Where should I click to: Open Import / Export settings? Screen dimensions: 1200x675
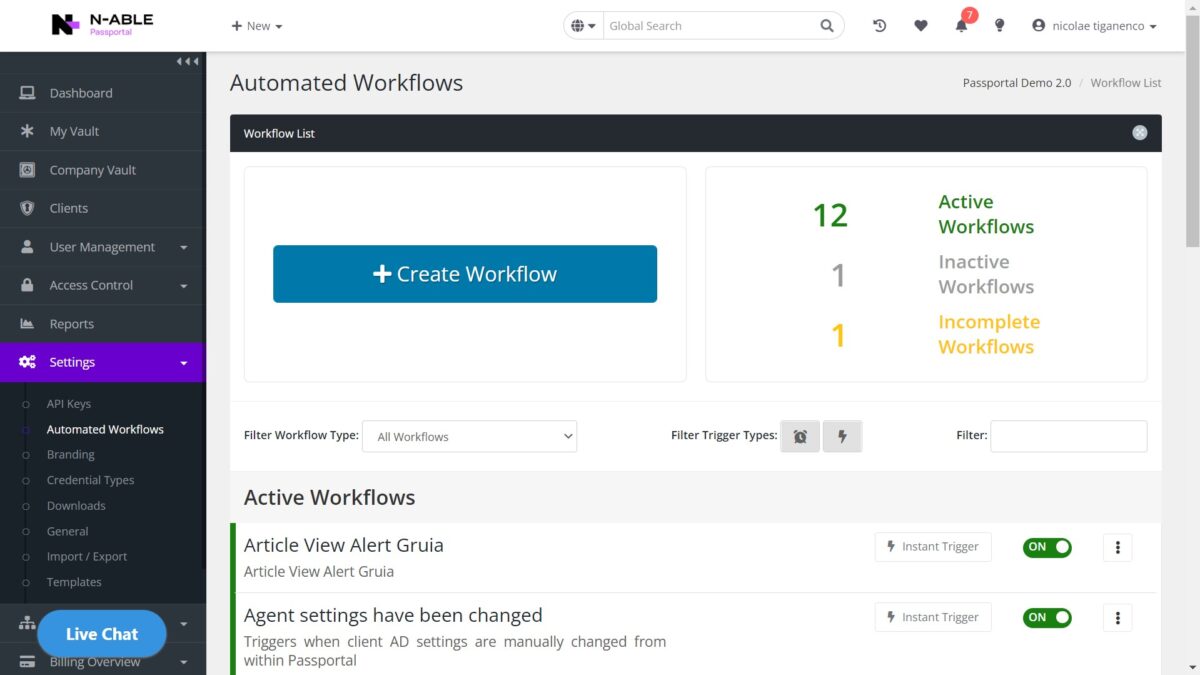coord(87,556)
